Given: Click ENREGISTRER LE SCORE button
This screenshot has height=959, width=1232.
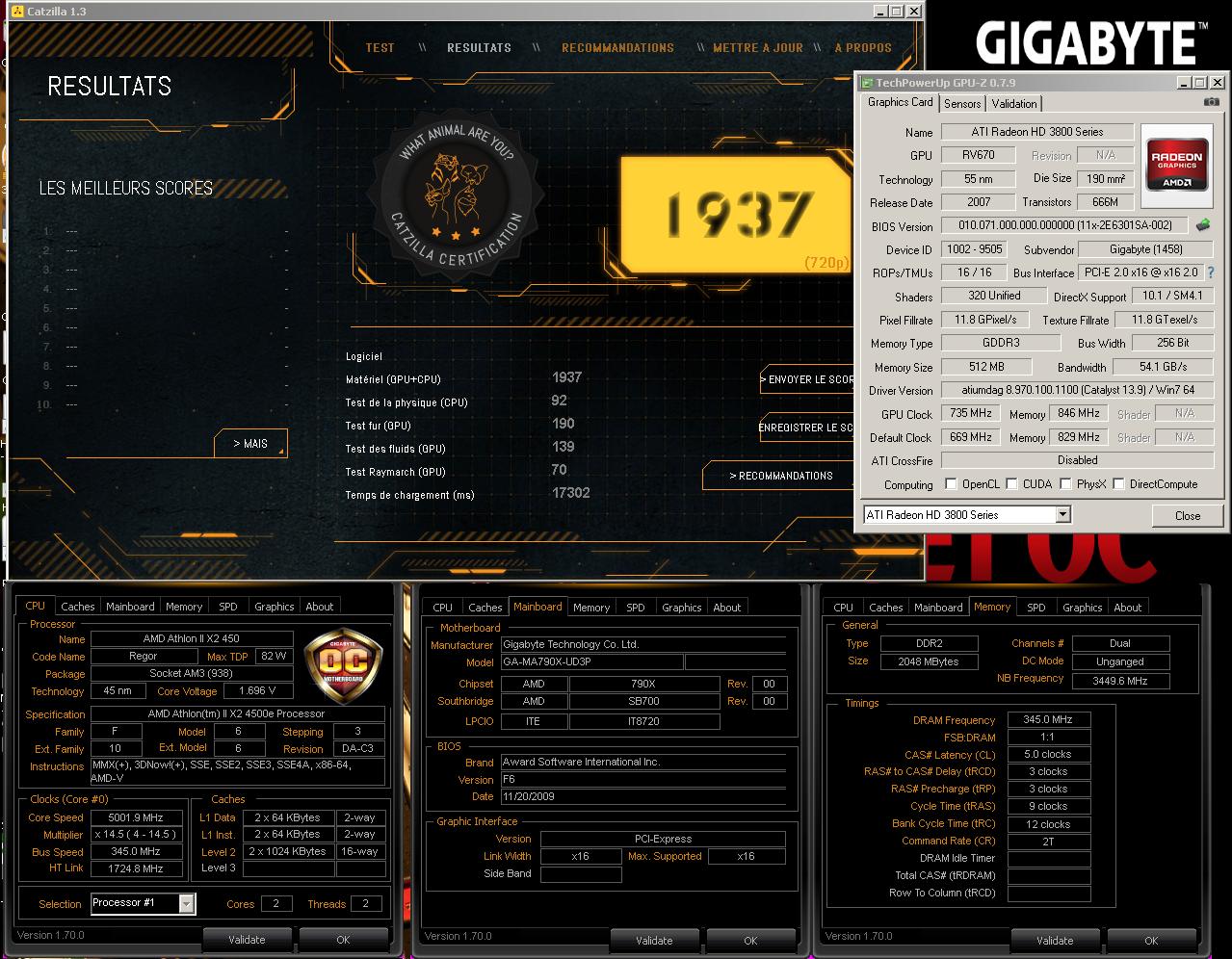Looking at the screenshot, I should tap(806, 428).
